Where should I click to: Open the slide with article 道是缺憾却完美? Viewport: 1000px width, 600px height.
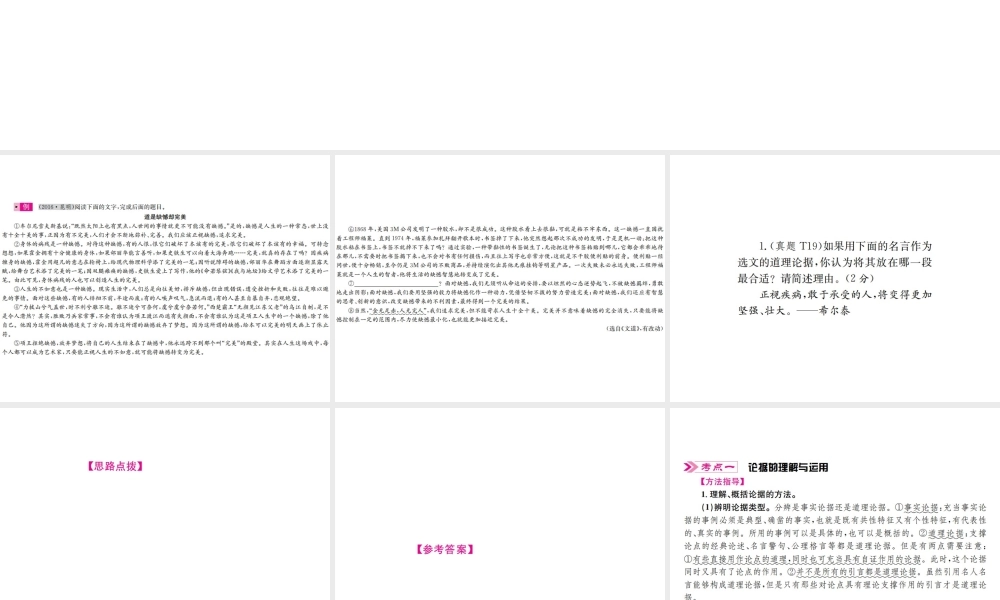point(165,278)
